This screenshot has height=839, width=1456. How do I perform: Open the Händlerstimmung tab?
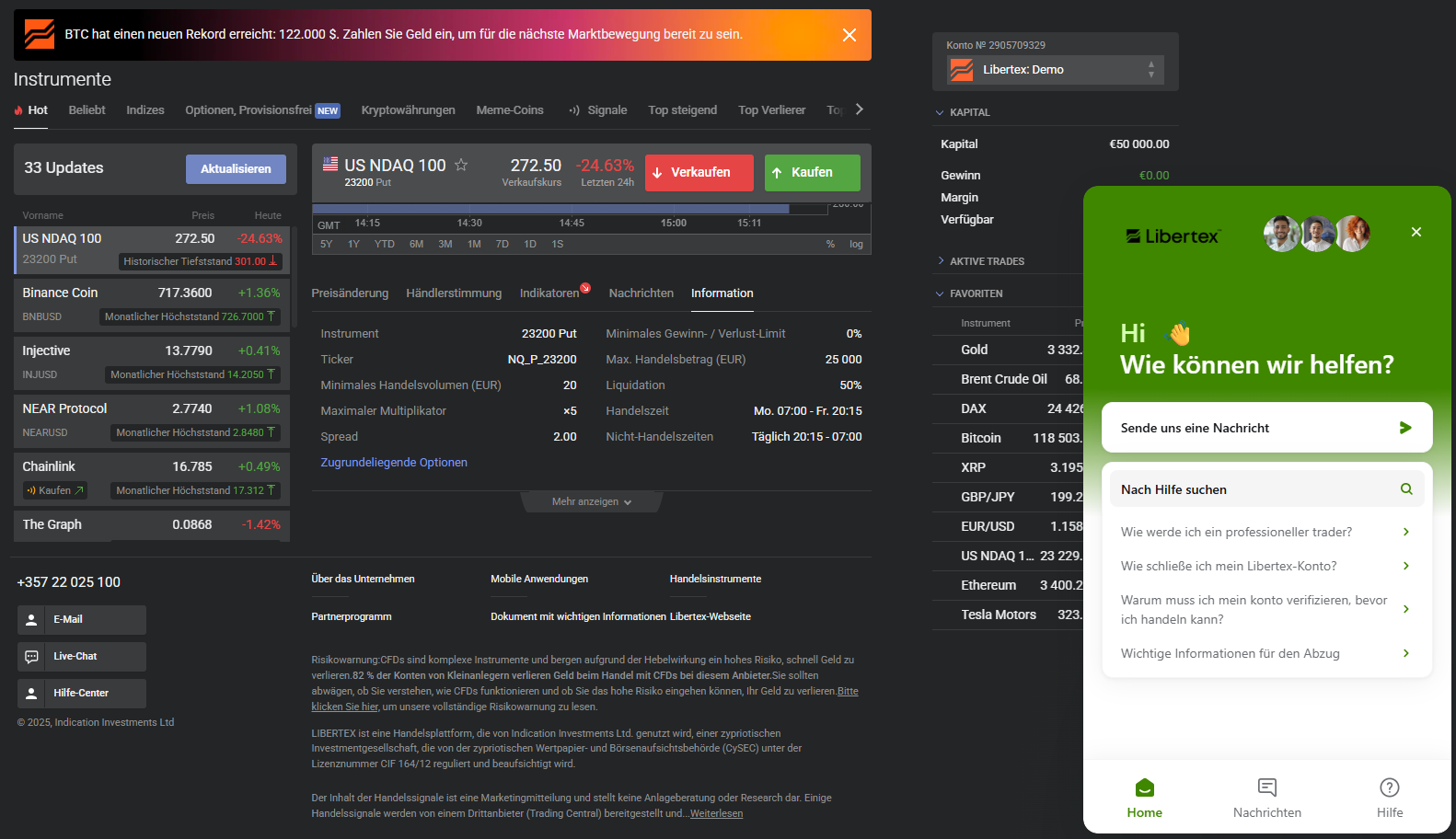(x=454, y=293)
